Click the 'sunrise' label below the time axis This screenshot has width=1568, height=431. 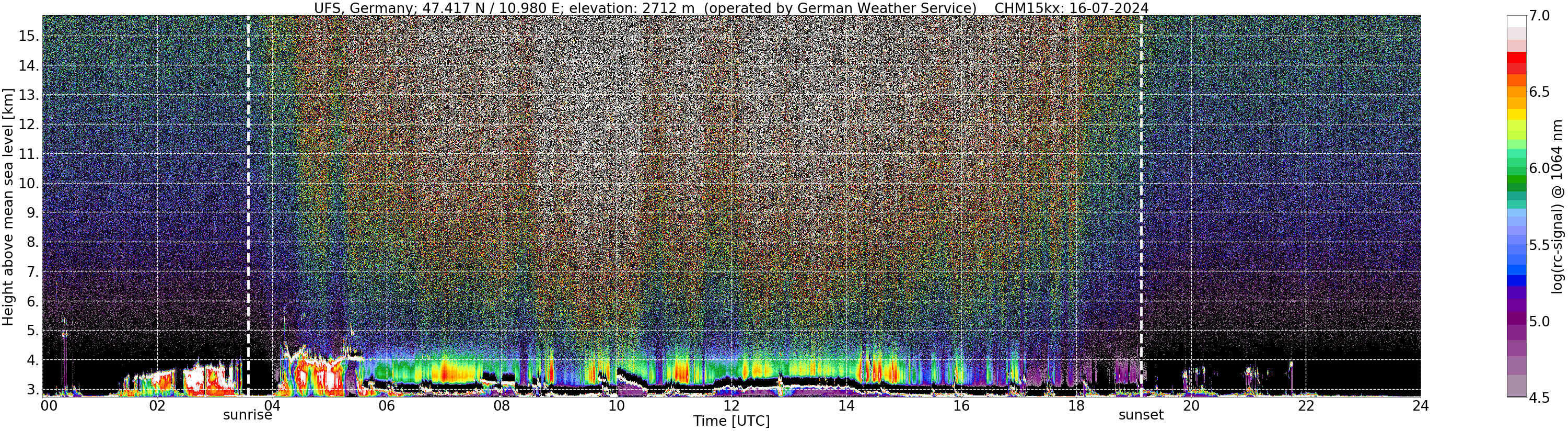coord(247,415)
